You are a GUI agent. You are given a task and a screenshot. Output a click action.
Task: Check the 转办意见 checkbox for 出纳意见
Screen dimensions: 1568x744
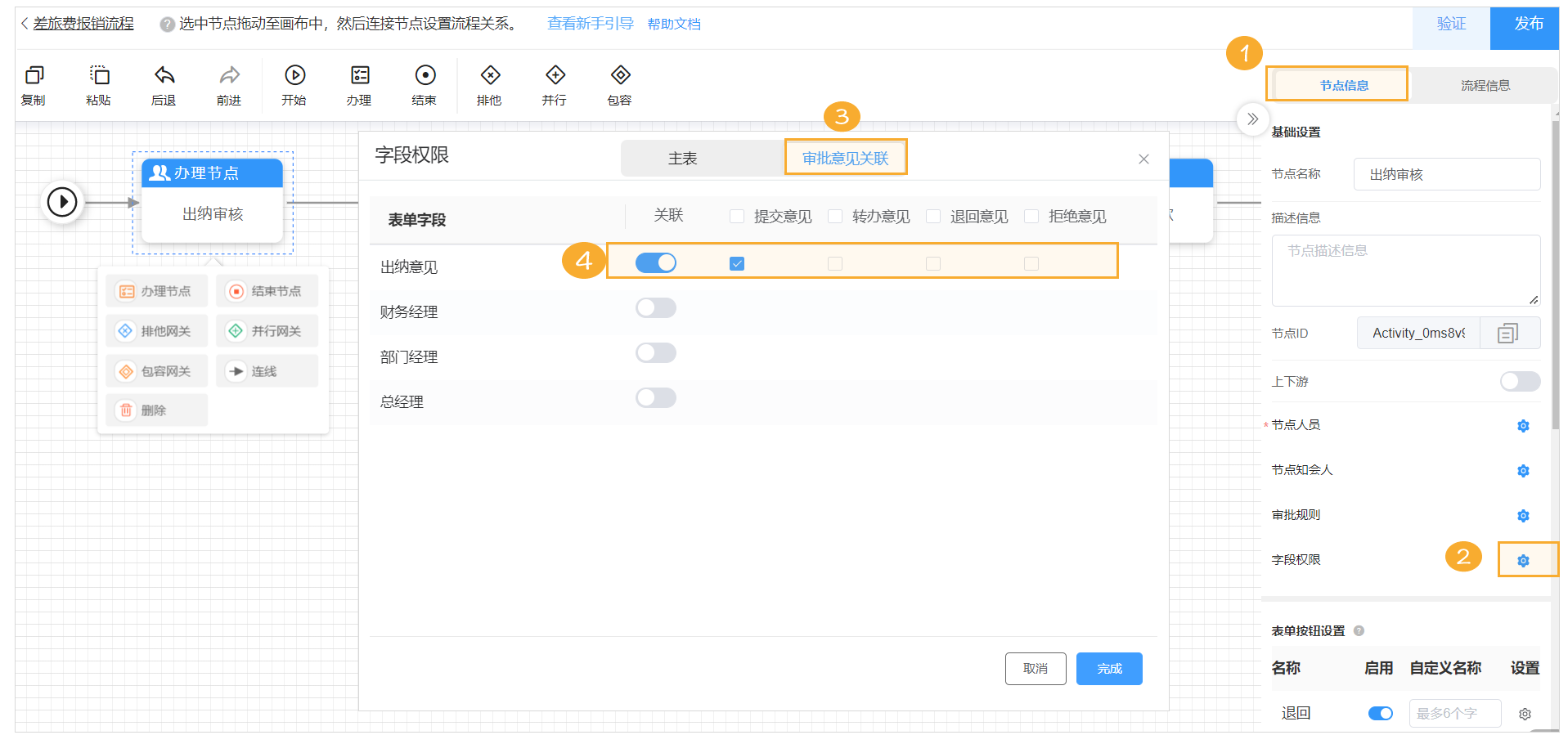(834, 263)
